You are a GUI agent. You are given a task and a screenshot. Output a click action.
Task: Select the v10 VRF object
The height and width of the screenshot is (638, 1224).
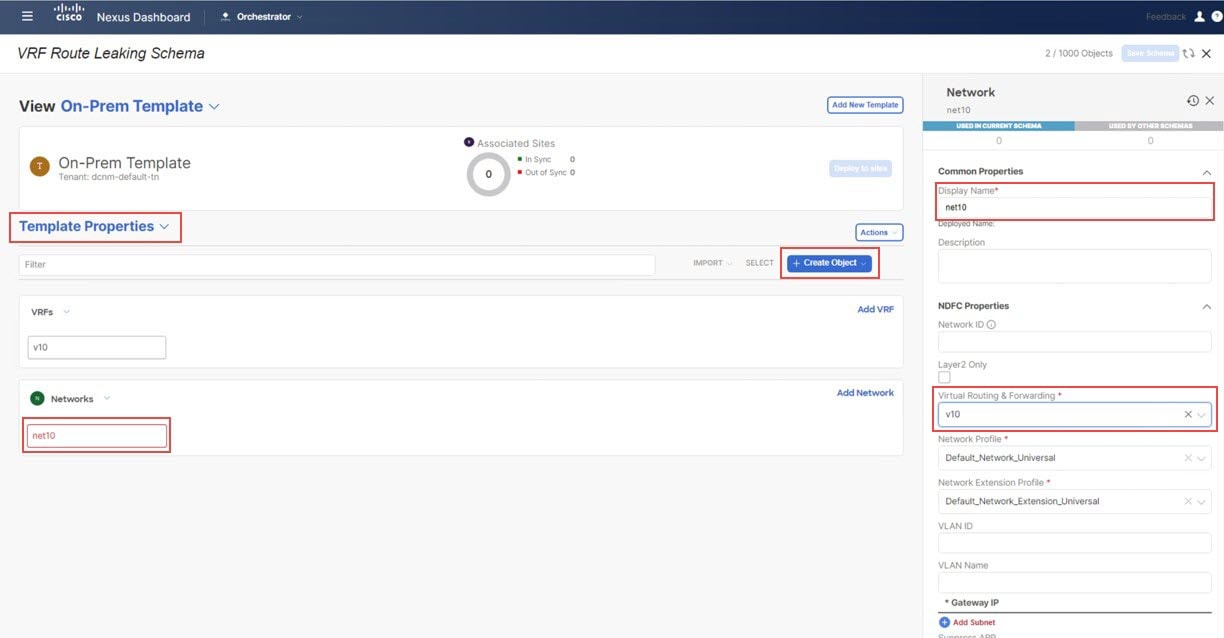click(x=97, y=347)
